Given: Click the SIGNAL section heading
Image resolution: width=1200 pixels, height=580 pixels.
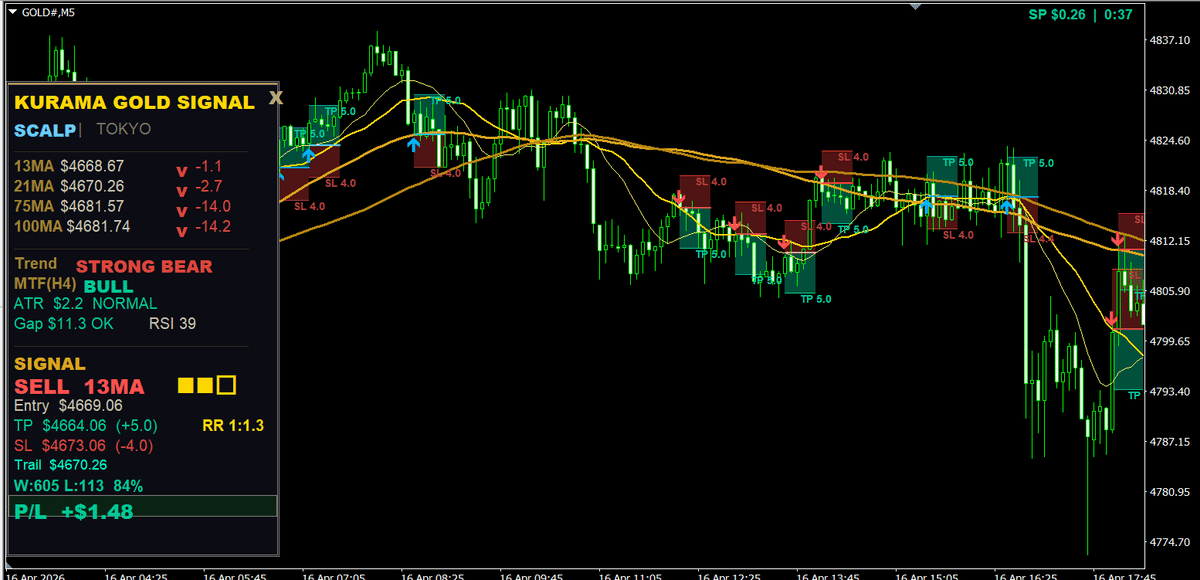Looking at the screenshot, I should [x=50, y=365].
